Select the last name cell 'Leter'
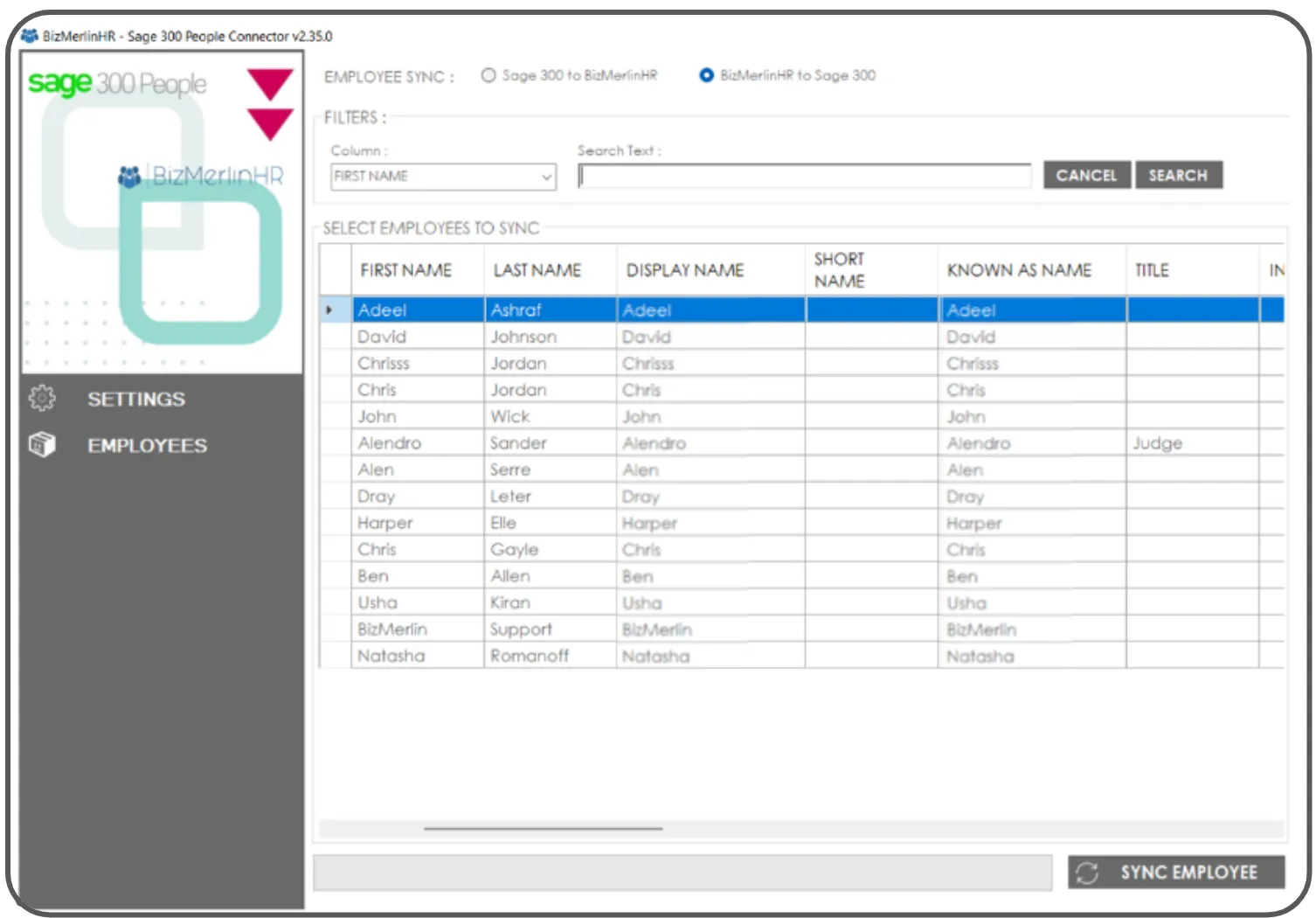1316x918 pixels. (551, 496)
